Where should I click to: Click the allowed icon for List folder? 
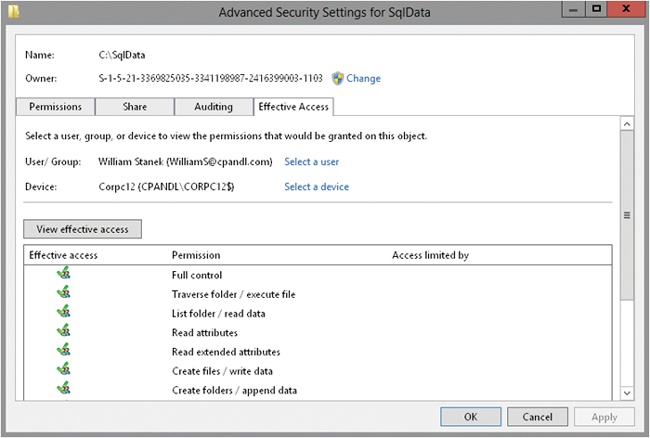[63, 312]
